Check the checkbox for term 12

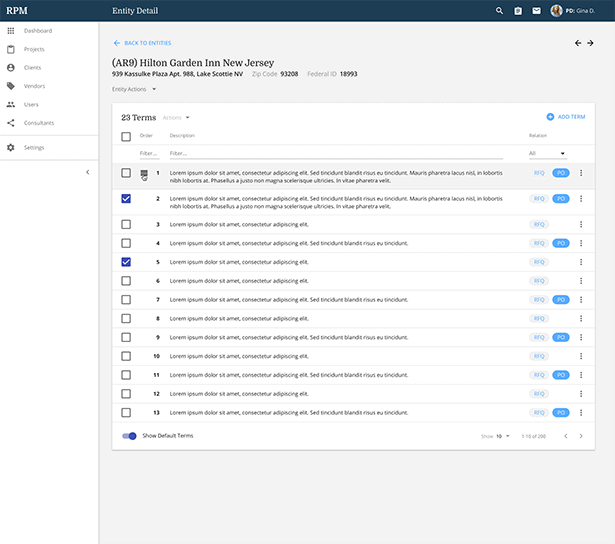126,394
